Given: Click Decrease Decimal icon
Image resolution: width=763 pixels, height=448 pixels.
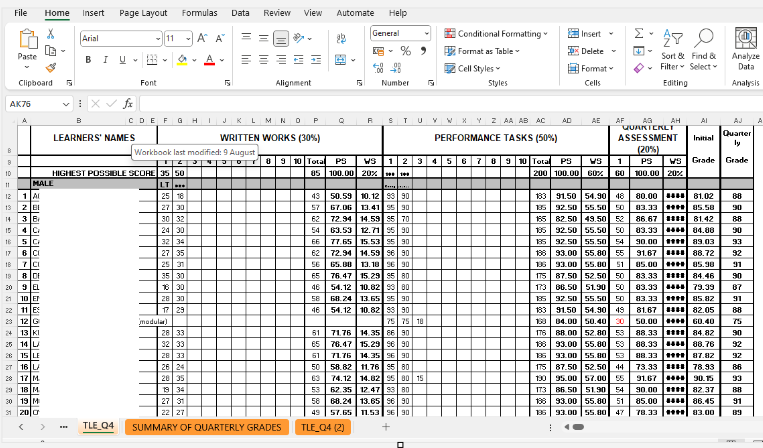Looking at the screenshot, I should coord(396,68).
